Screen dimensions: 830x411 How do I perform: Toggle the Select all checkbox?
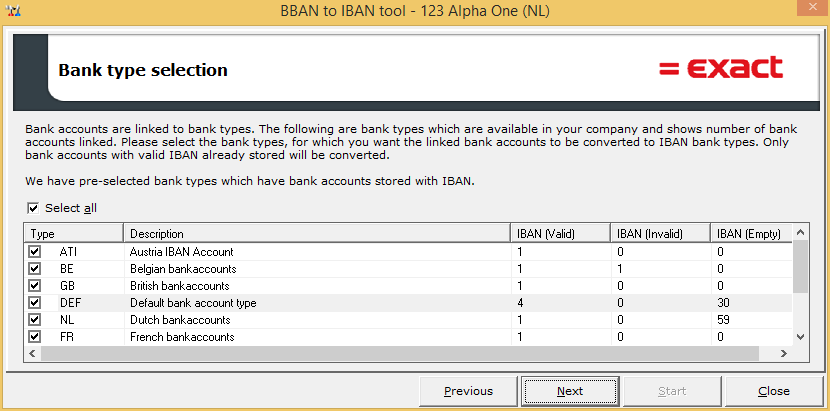[33, 208]
